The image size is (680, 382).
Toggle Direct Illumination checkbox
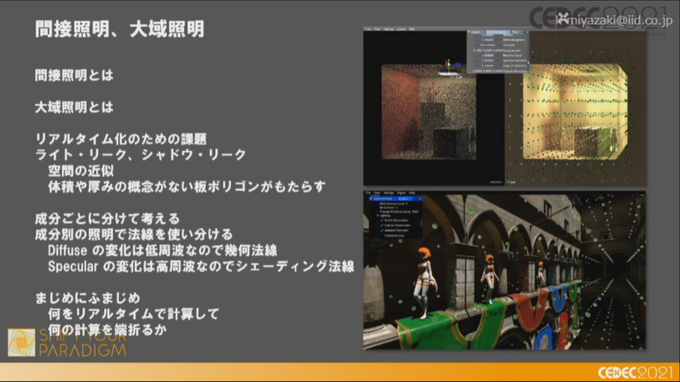[382, 220]
